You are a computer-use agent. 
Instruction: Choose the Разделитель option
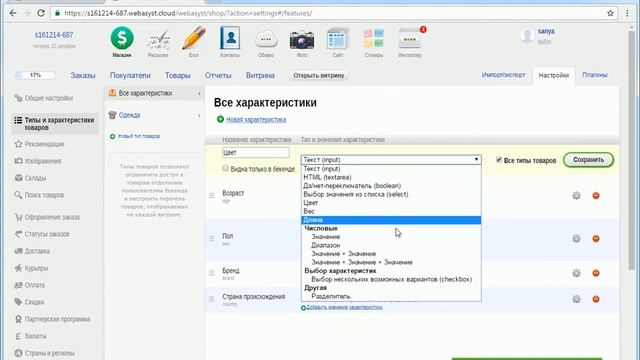[391, 296]
